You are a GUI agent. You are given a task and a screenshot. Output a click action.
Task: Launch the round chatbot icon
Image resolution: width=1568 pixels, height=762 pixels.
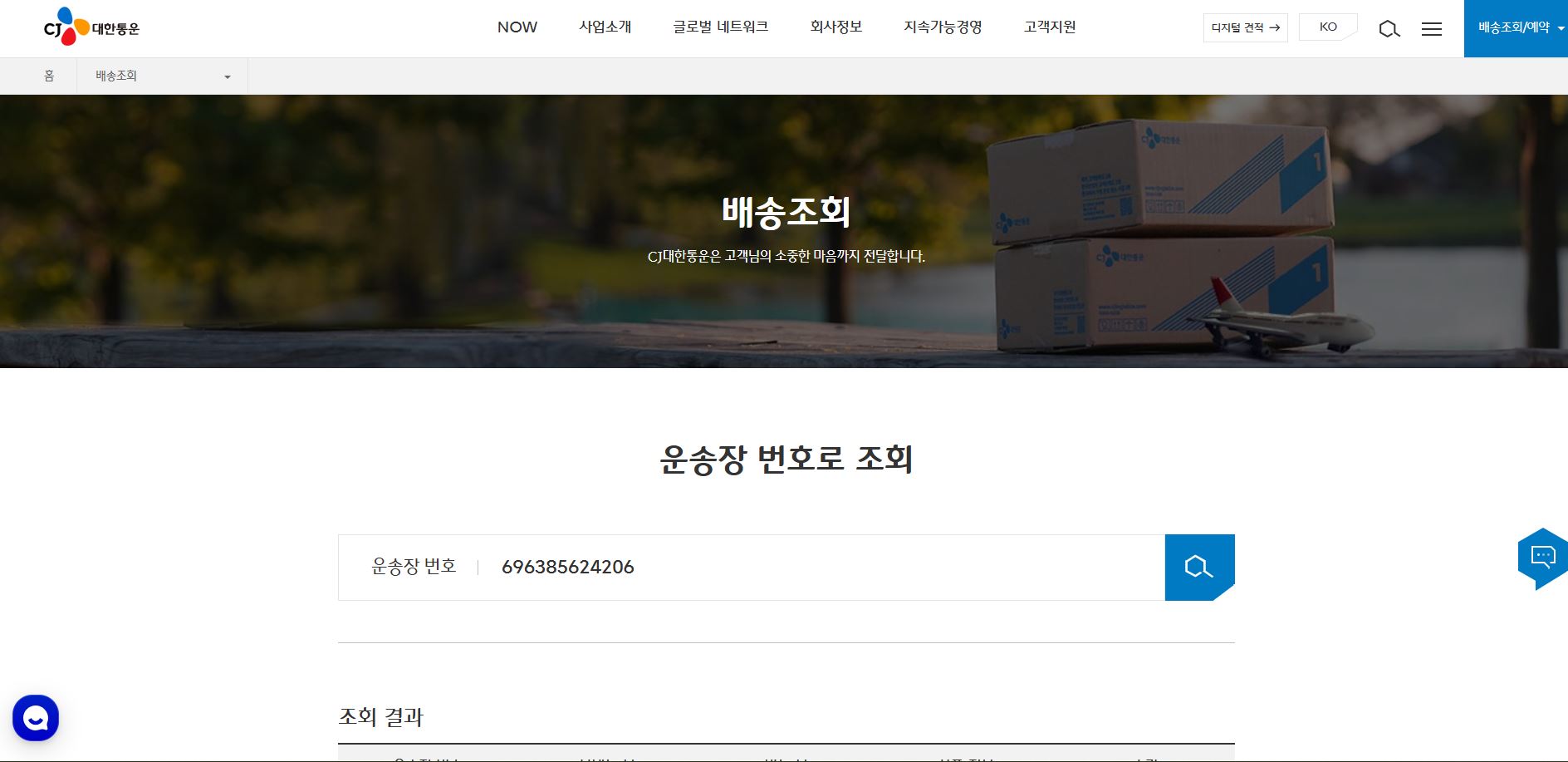[36, 717]
